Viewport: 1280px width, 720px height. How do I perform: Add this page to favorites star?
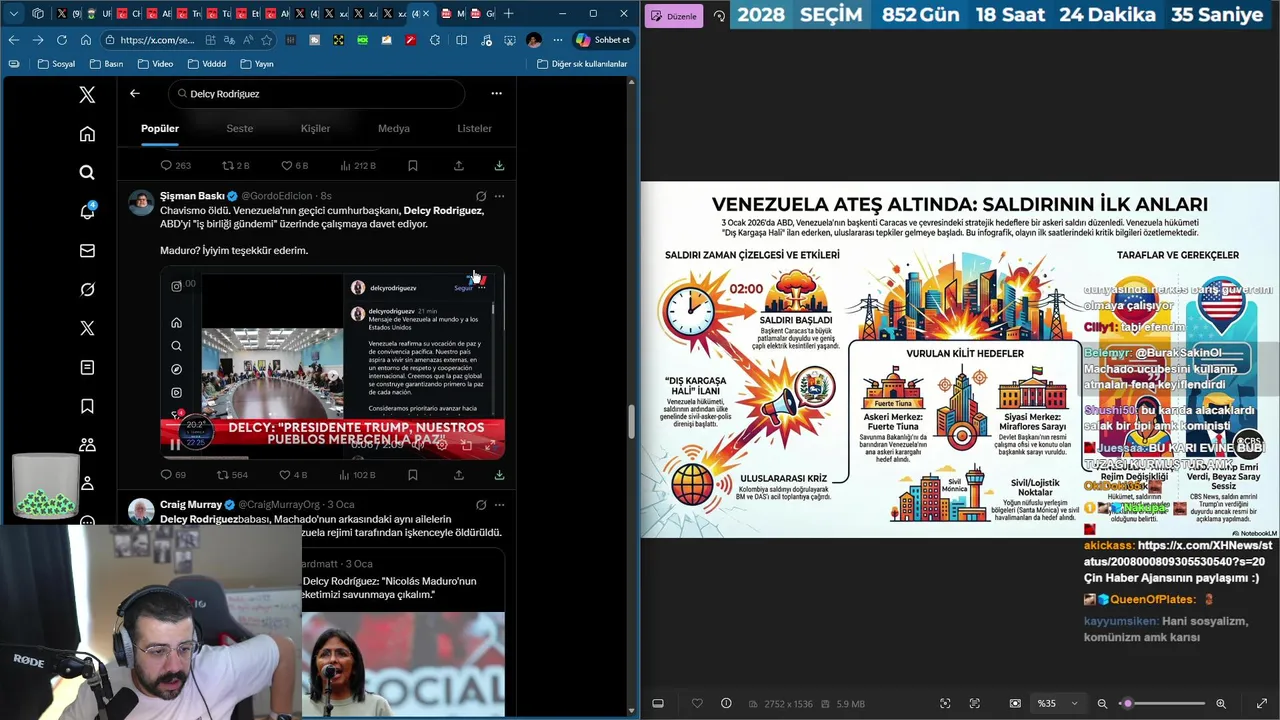tap(267, 40)
